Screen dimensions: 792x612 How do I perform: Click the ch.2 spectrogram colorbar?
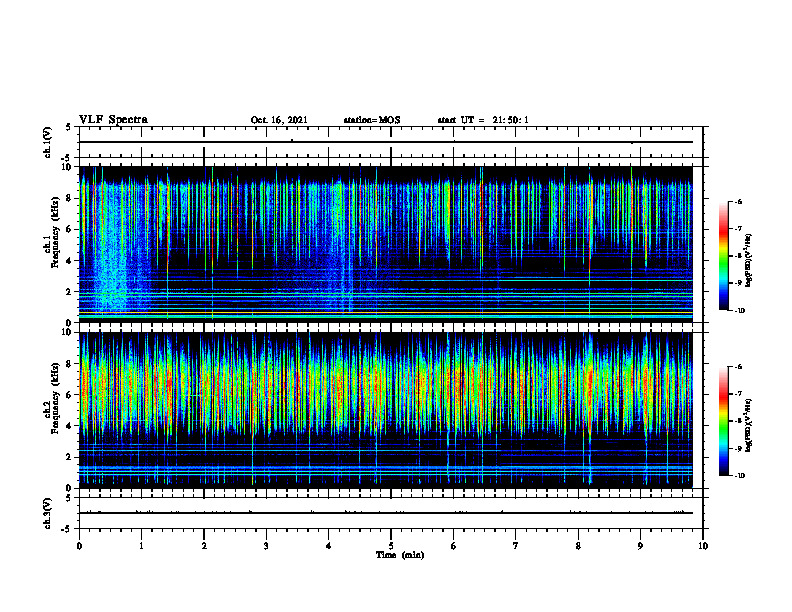coord(723,421)
